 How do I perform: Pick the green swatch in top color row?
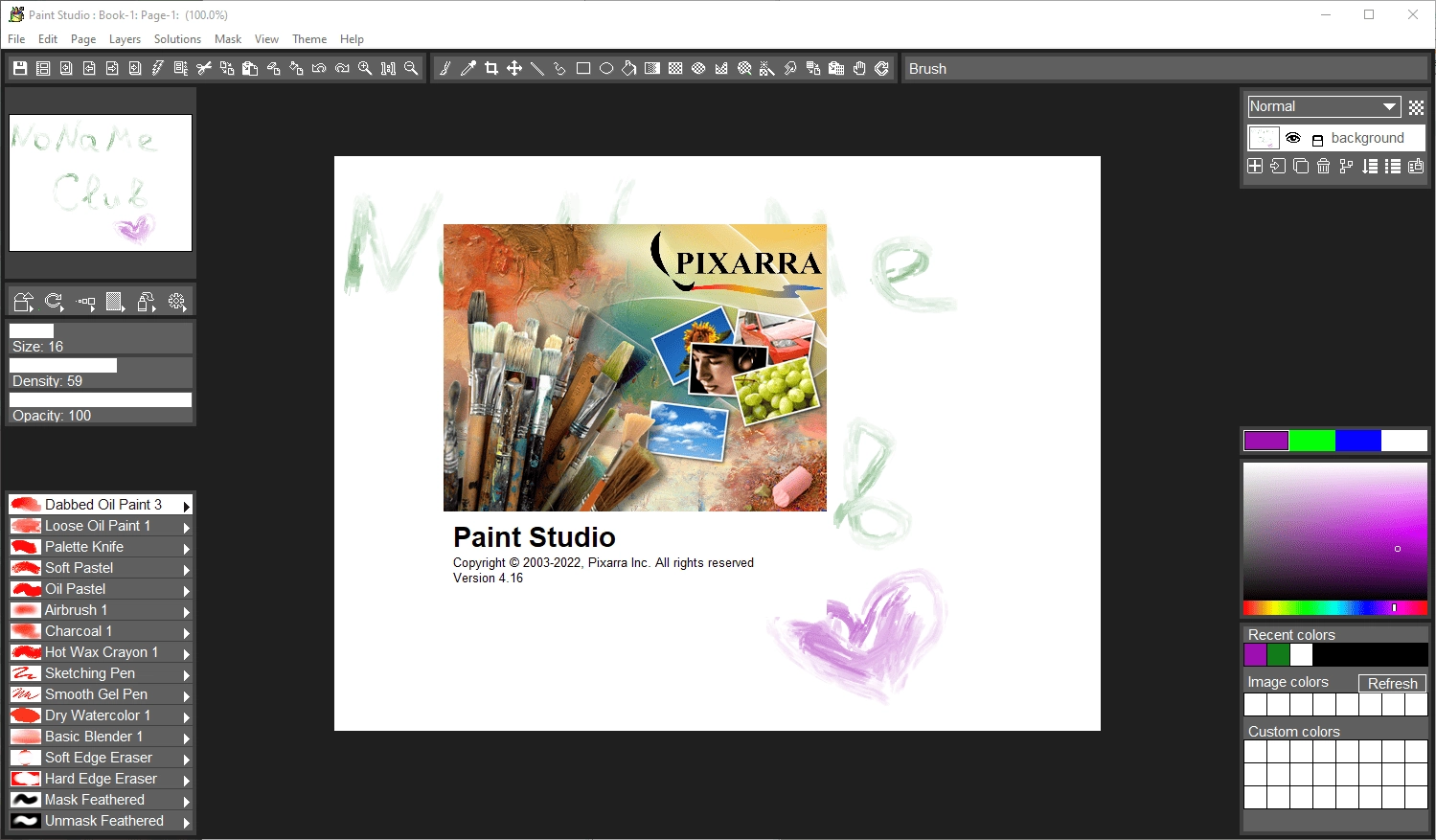click(x=1311, y=441)
